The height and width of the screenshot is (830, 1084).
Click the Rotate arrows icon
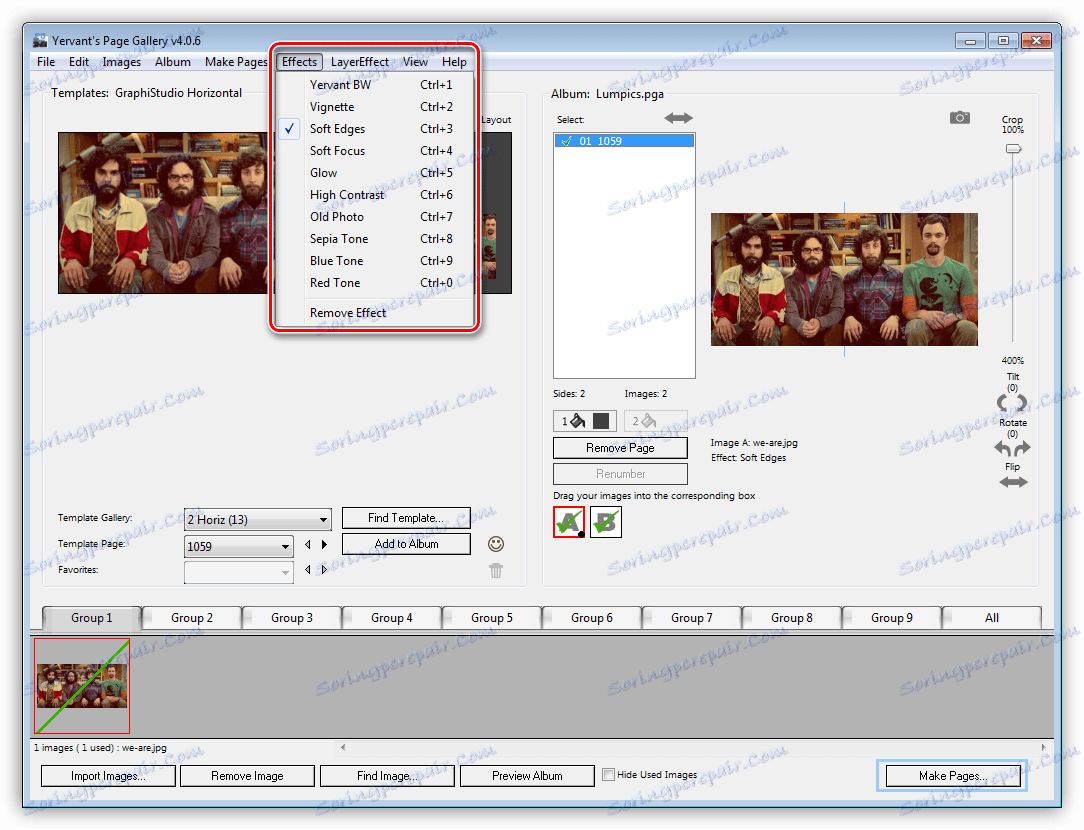(1012, 448)
